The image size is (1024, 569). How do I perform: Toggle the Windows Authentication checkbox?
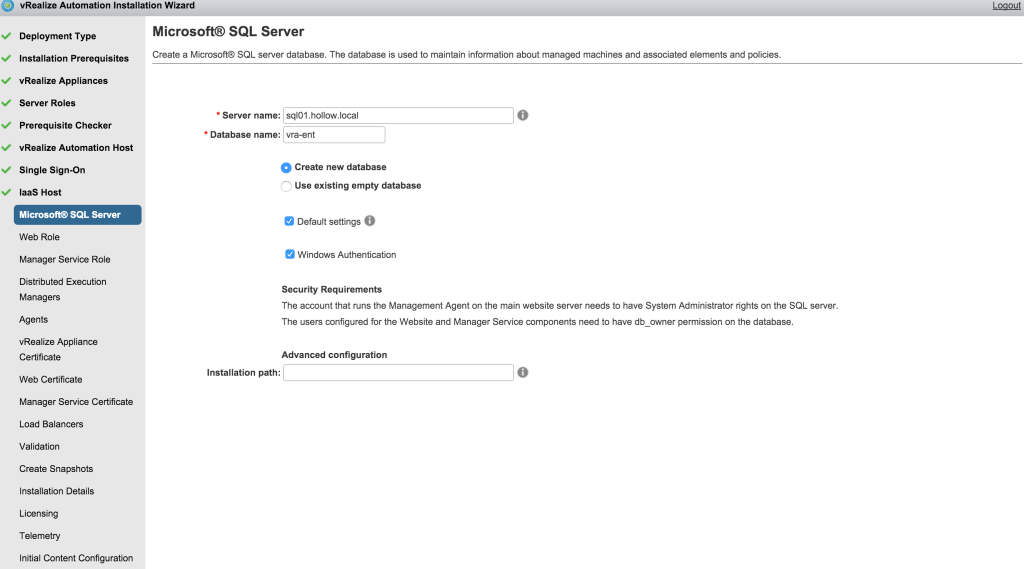(290, 255)
